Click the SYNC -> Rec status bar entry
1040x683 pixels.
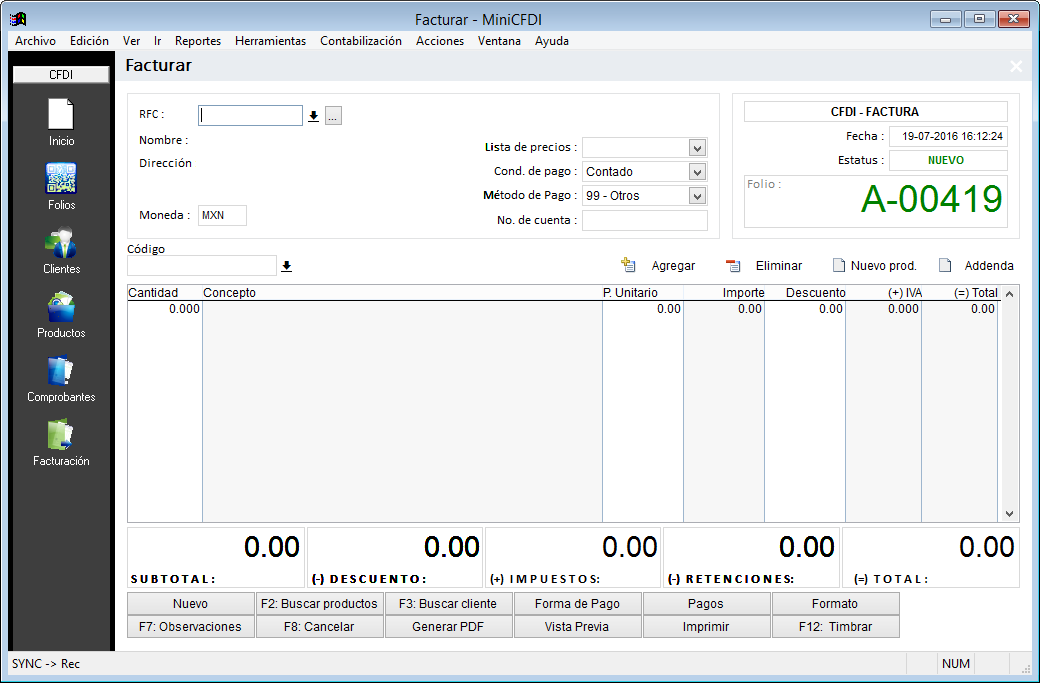click(46, 664)
